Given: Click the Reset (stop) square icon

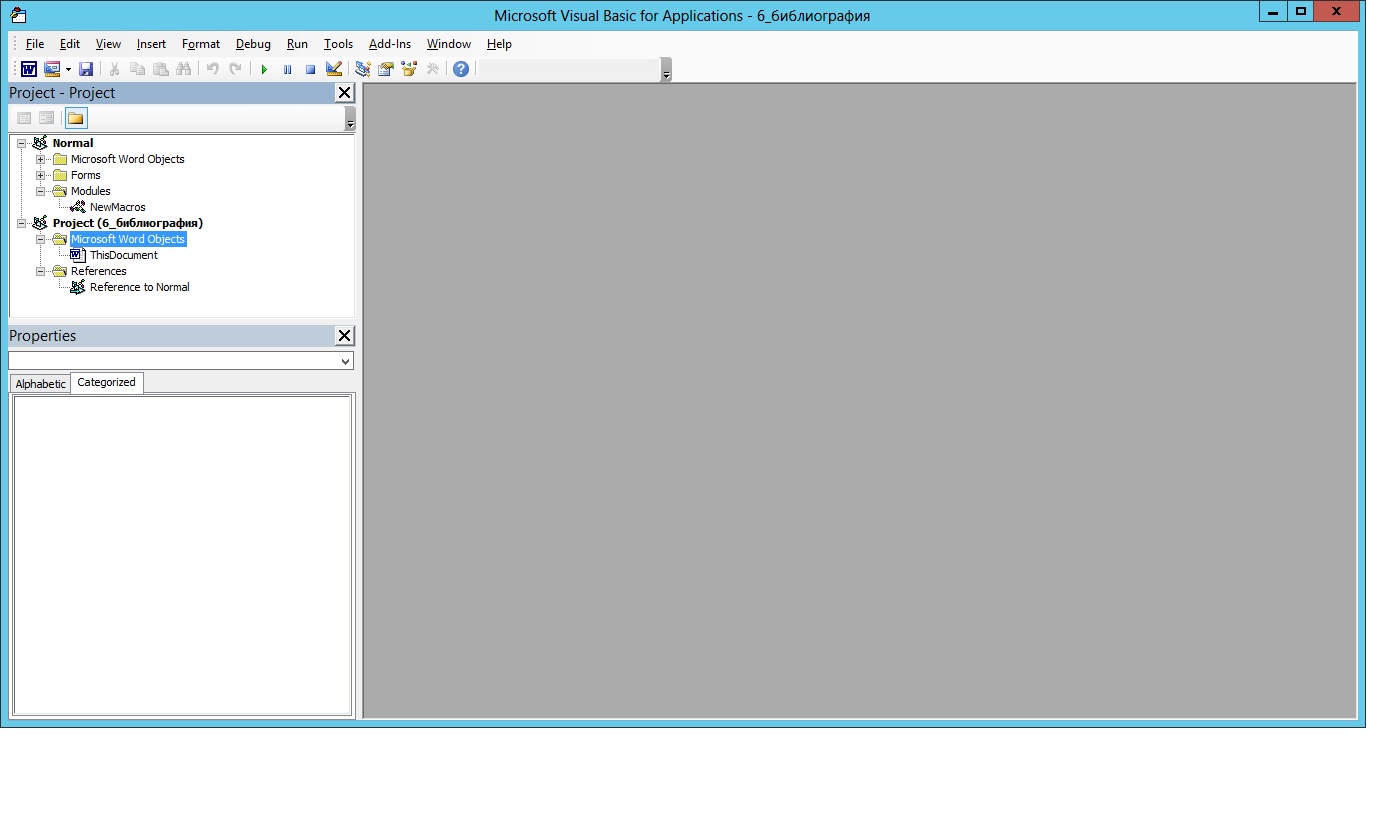Looking at the screenshot, I should [310, 69].
